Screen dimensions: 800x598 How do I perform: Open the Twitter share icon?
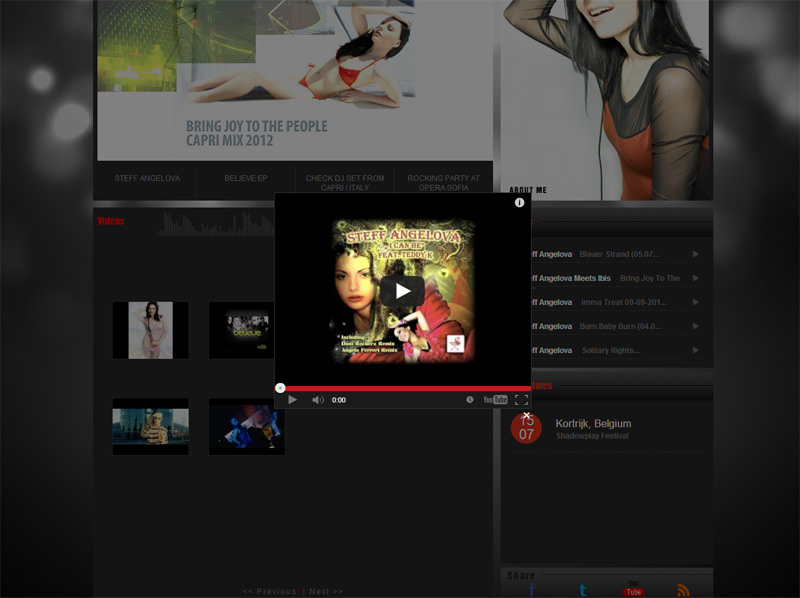583,590
